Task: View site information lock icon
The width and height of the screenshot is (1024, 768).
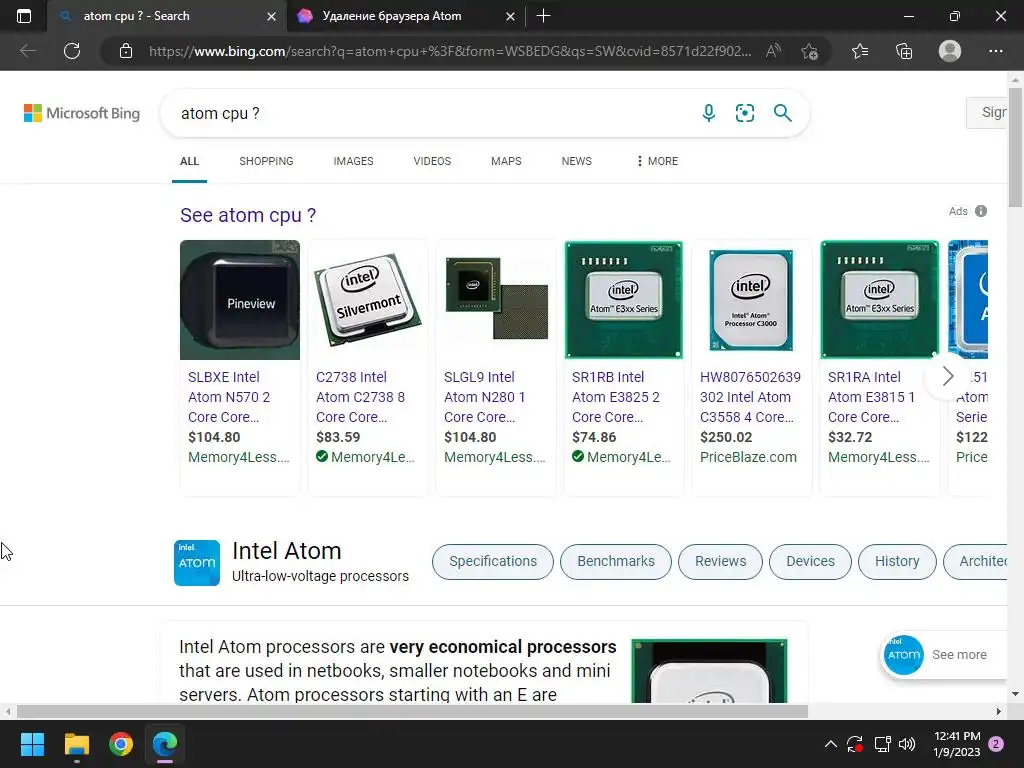Action: [x=126, y=51]
